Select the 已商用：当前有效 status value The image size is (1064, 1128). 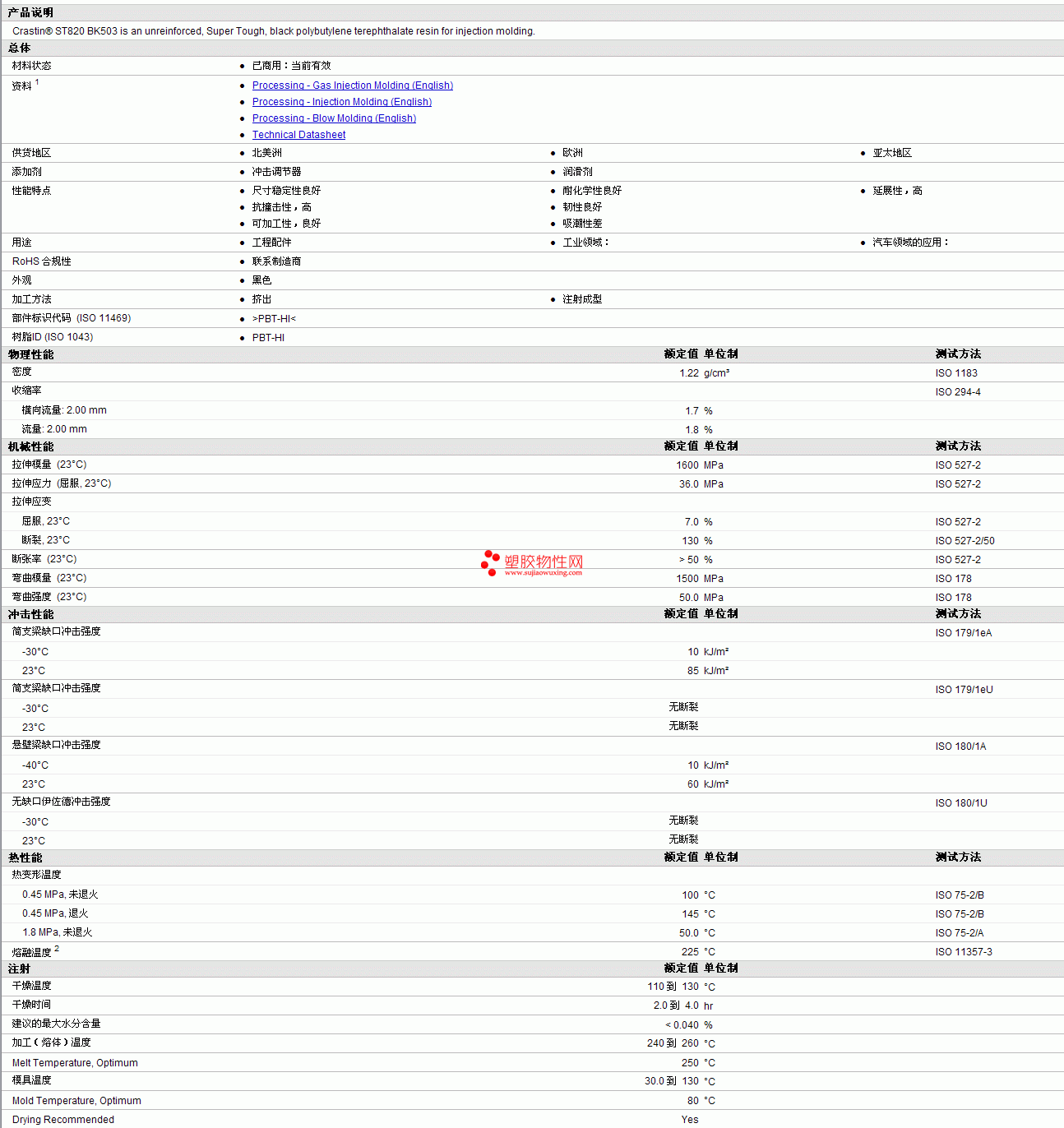(292, 66)
